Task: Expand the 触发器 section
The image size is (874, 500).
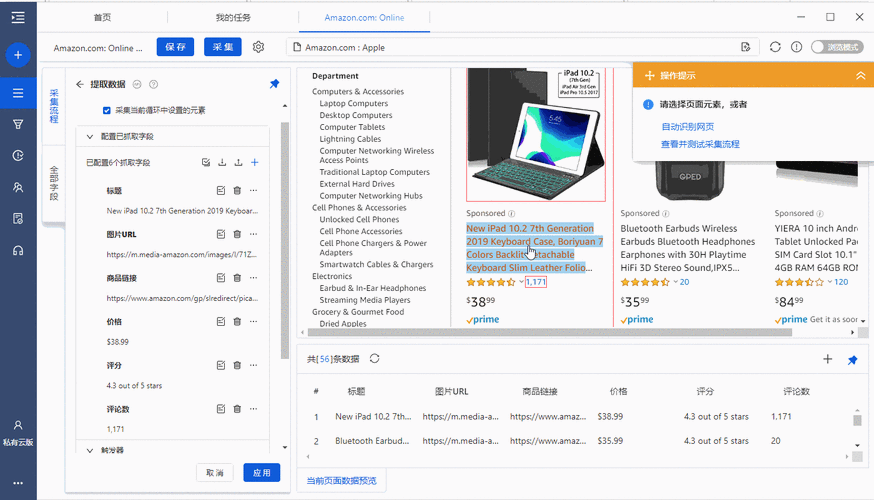Action: coord(90,450)
